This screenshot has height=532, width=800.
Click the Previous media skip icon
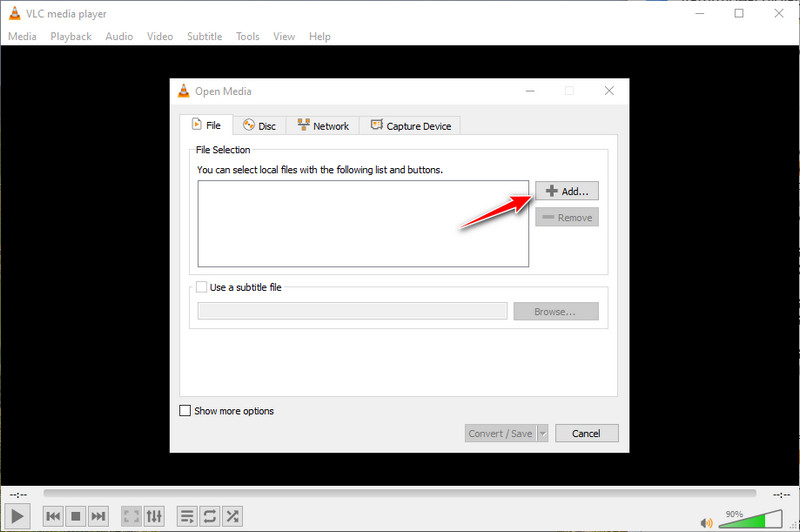pyautogui.click(x=53, y=516)
